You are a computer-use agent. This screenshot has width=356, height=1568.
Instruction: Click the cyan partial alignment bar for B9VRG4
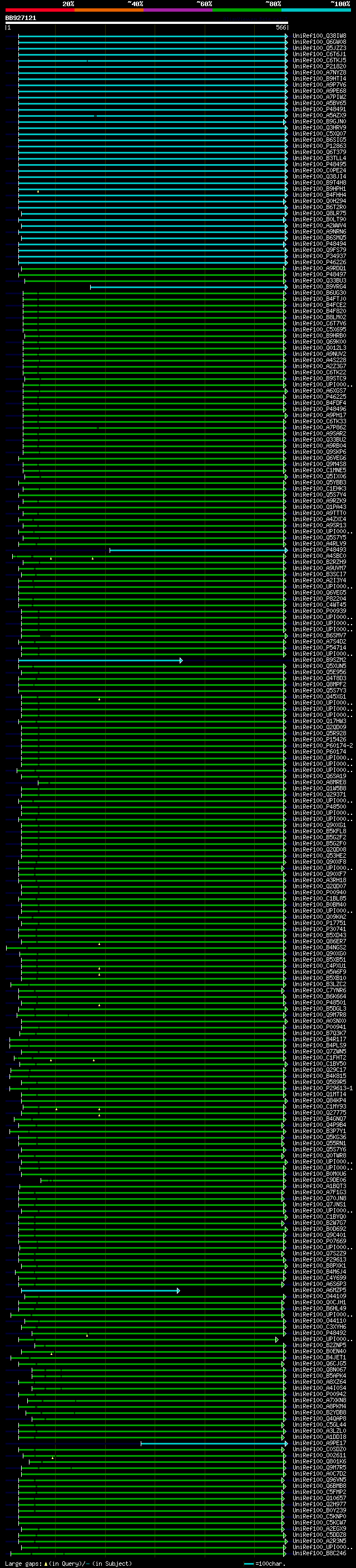(189, 286)
